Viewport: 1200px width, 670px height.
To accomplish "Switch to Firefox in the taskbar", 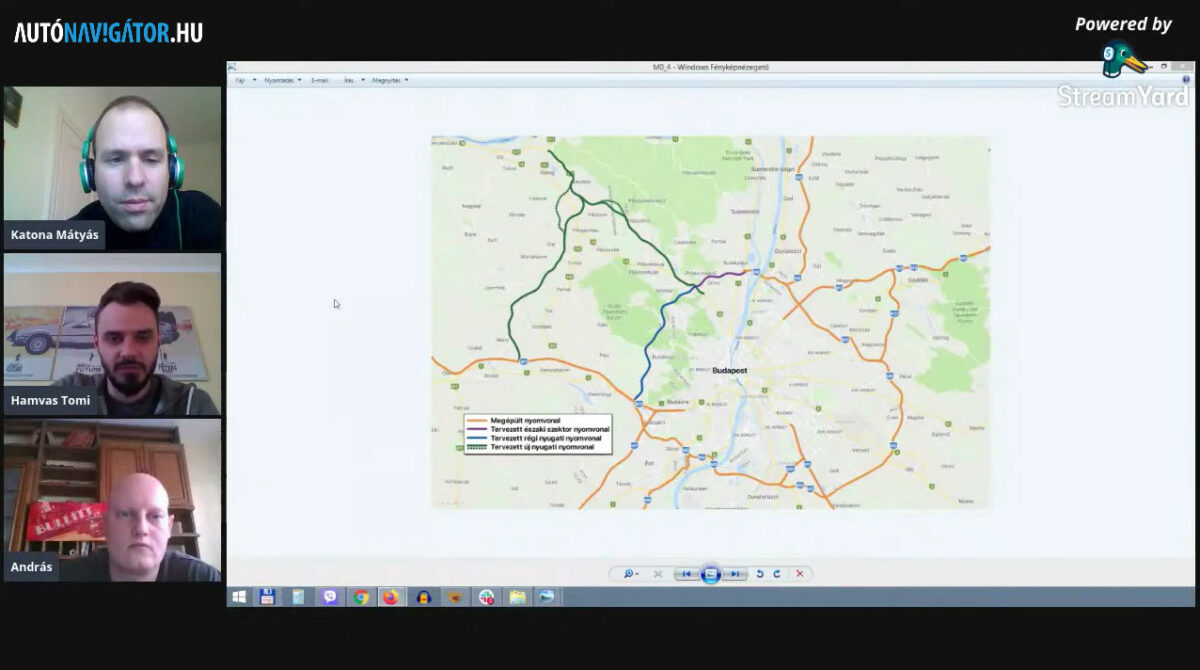I will click(390, 597).
